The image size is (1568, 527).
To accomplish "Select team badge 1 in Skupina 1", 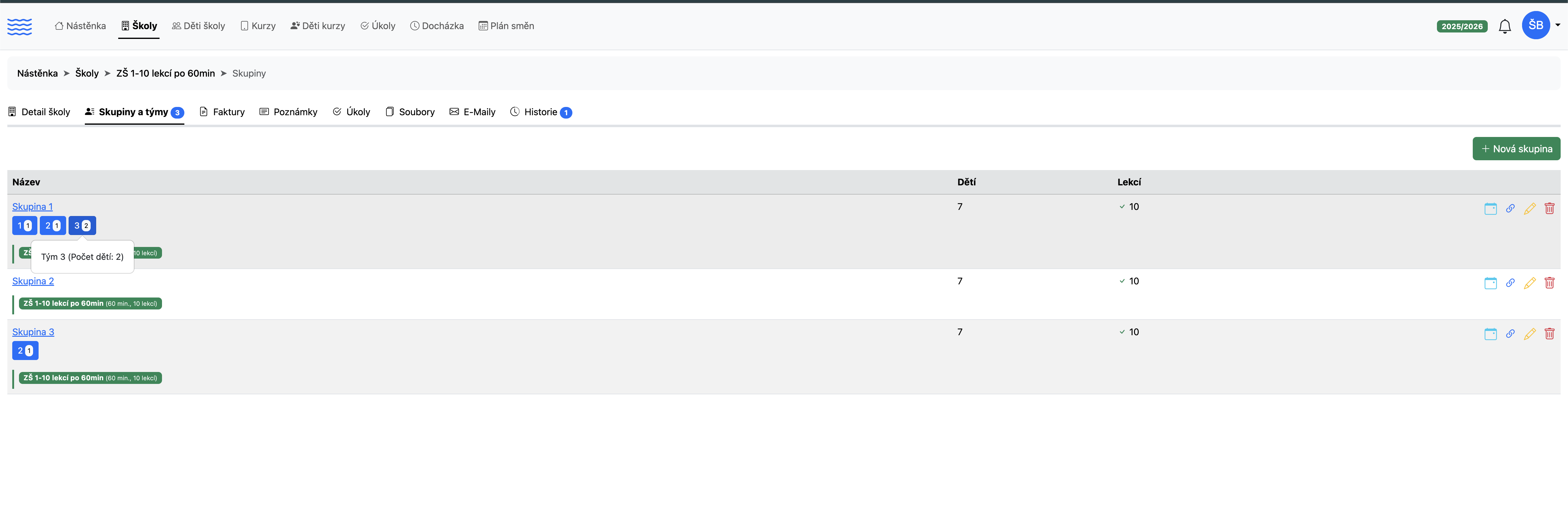I will [24, 226].
